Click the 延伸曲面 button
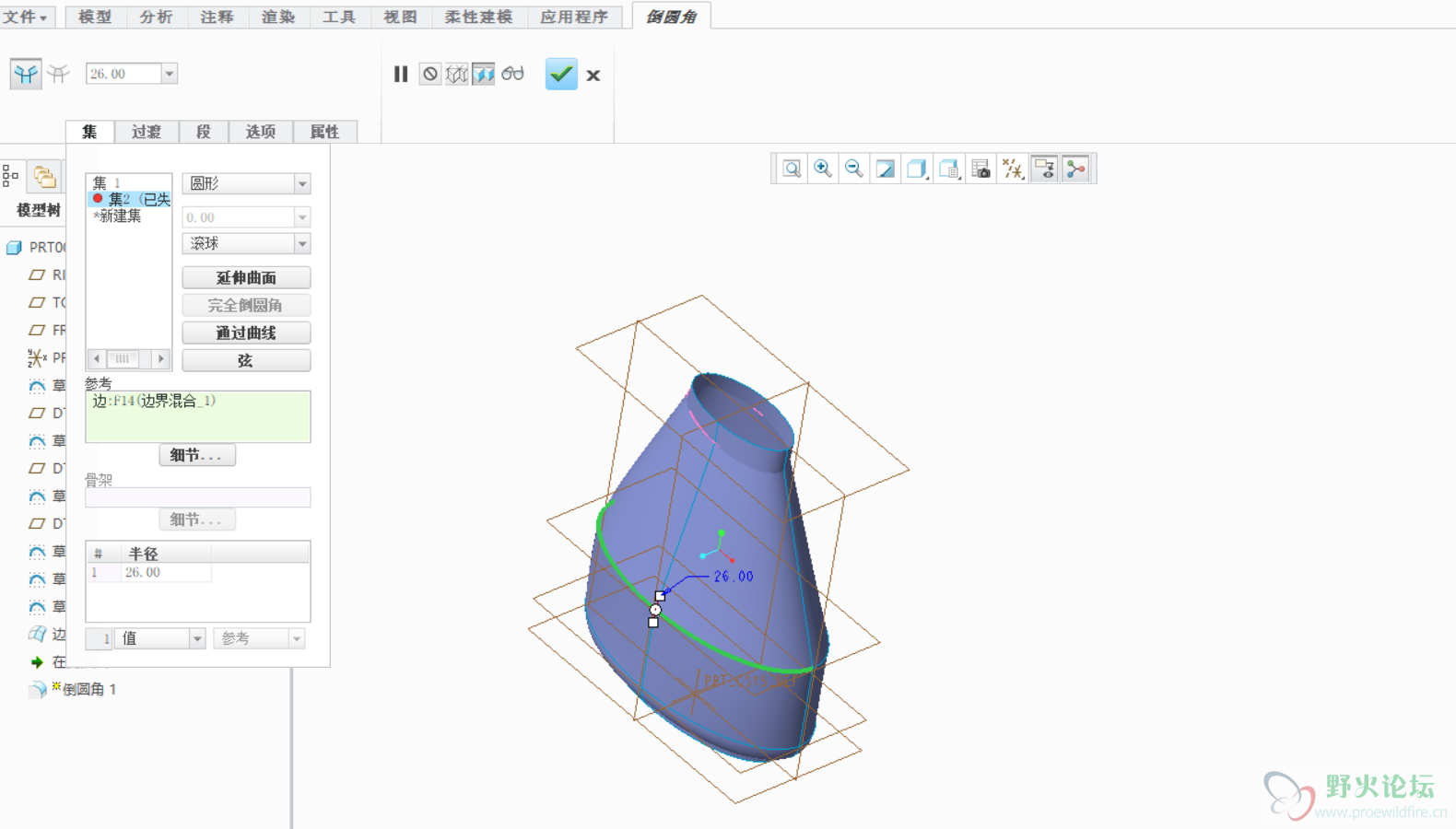The width and height of the screenshot is (1456, 829). click(x=246, y=277)
